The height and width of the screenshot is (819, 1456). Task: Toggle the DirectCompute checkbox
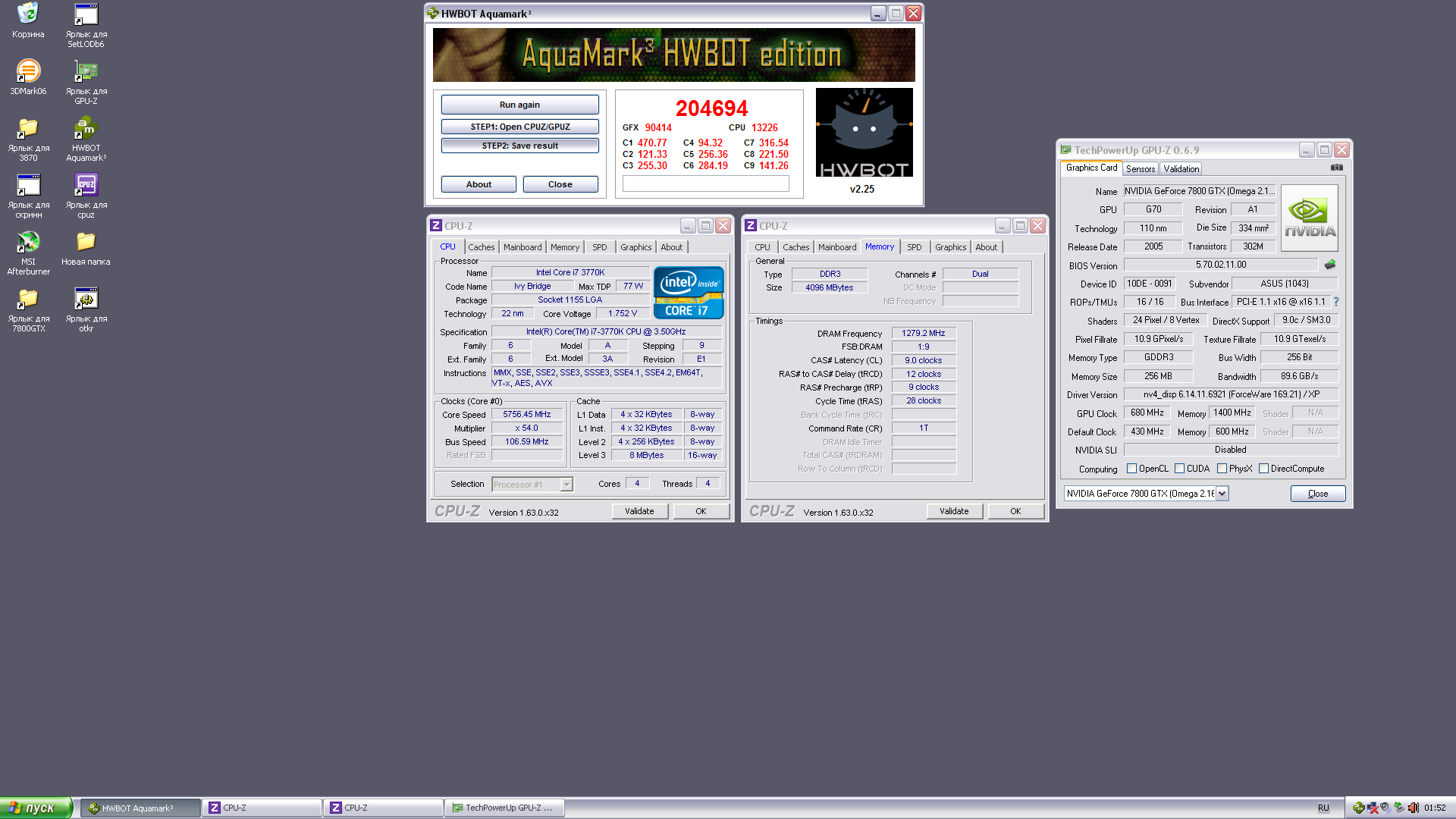point(1263,469)
